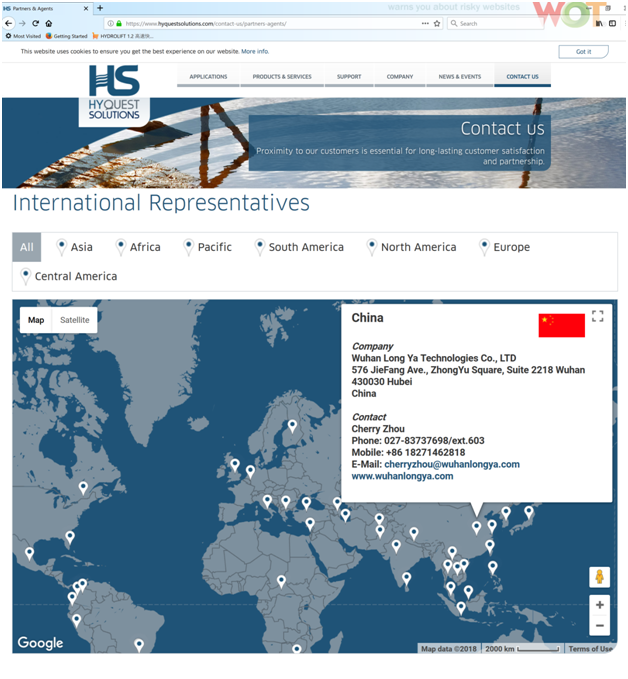Switch map to Satellite view
The width and height of the screenshot is (628, 679).
74,320
